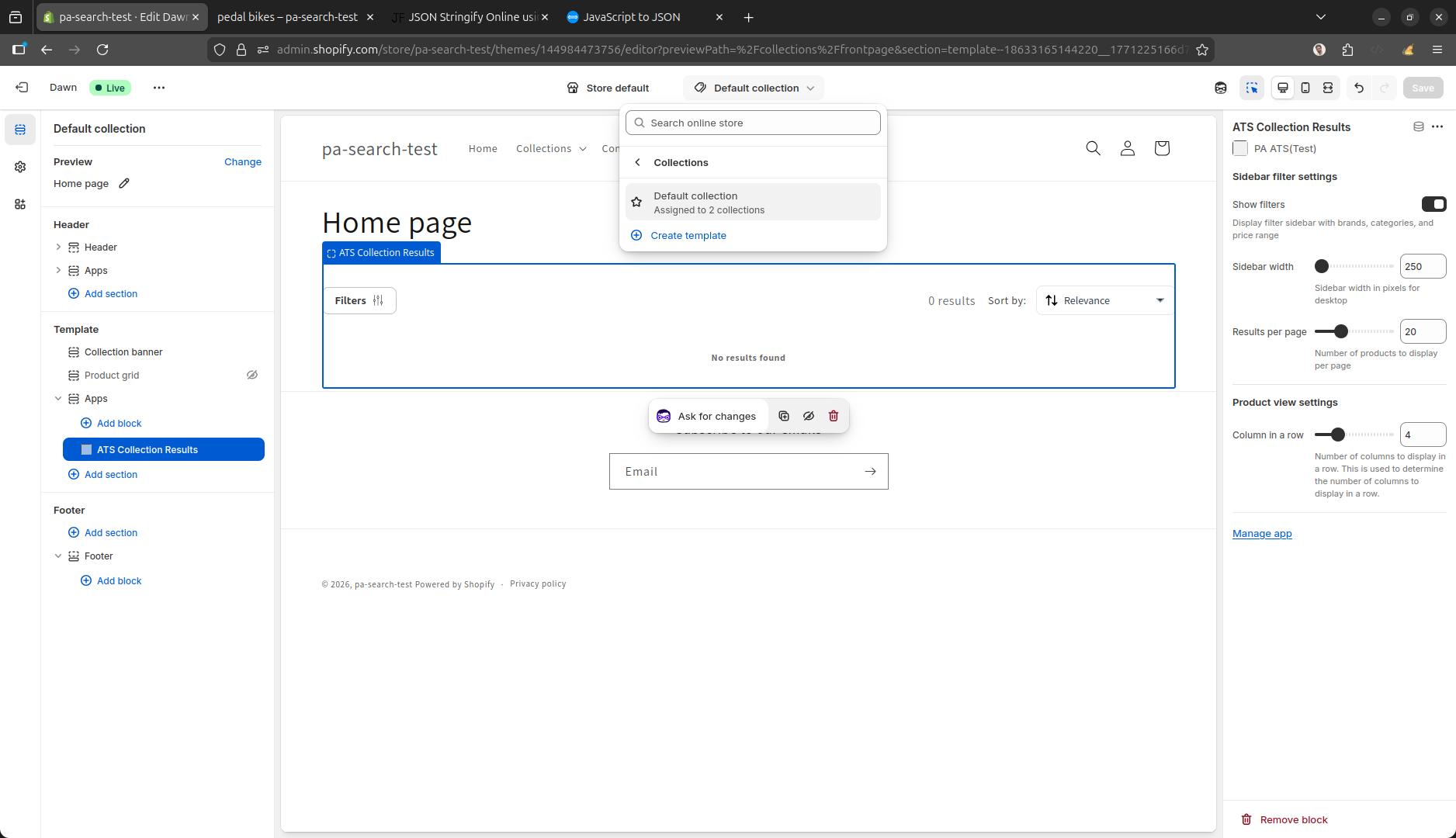Image resolution: width=1456 pixels, height=838 pixels.
Task: Switch to pedal bikes browser tab
Action: (288, 17)
